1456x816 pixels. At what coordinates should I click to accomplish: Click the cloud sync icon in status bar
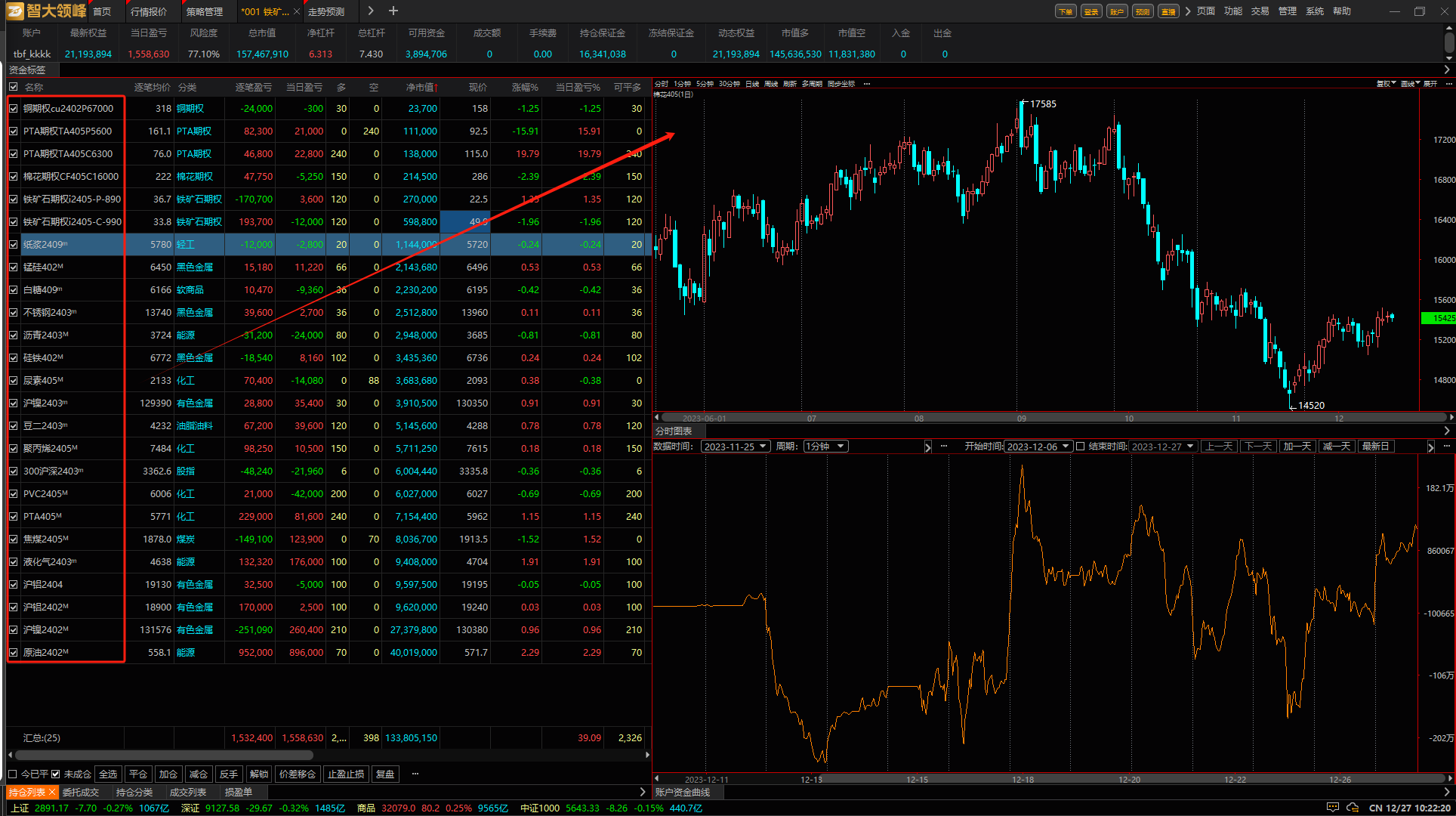coord(1353,808)
